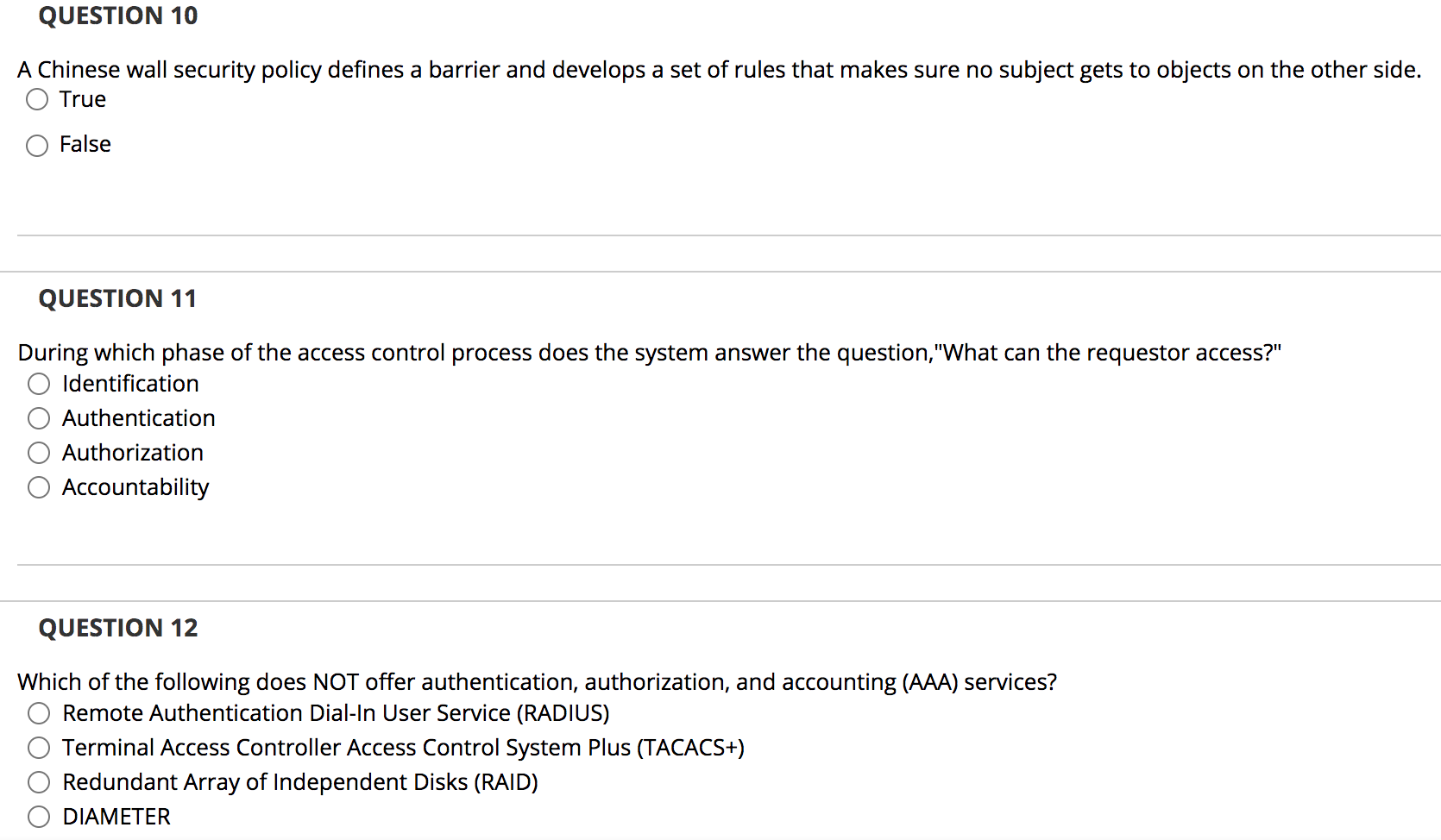The image size is (1441, 840).
Task: Select Terminal Access Controller Access Control System Plus
Action: tap(39, 748)
